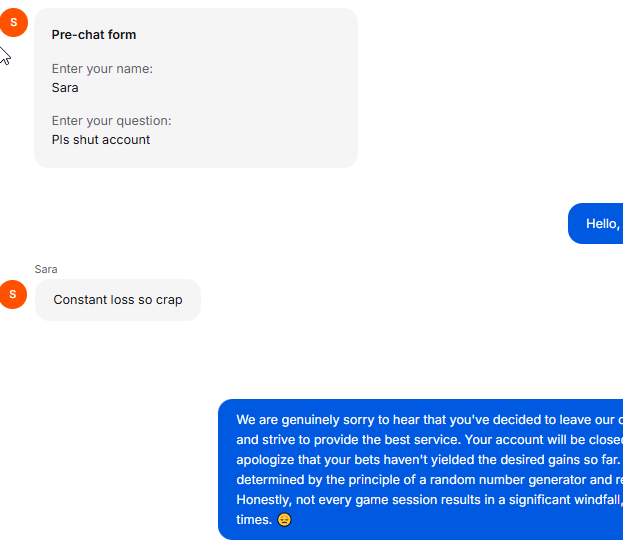Click the "Sara" sender name above the message
This screenshot has height=542, width=623.
coord(46,269)
